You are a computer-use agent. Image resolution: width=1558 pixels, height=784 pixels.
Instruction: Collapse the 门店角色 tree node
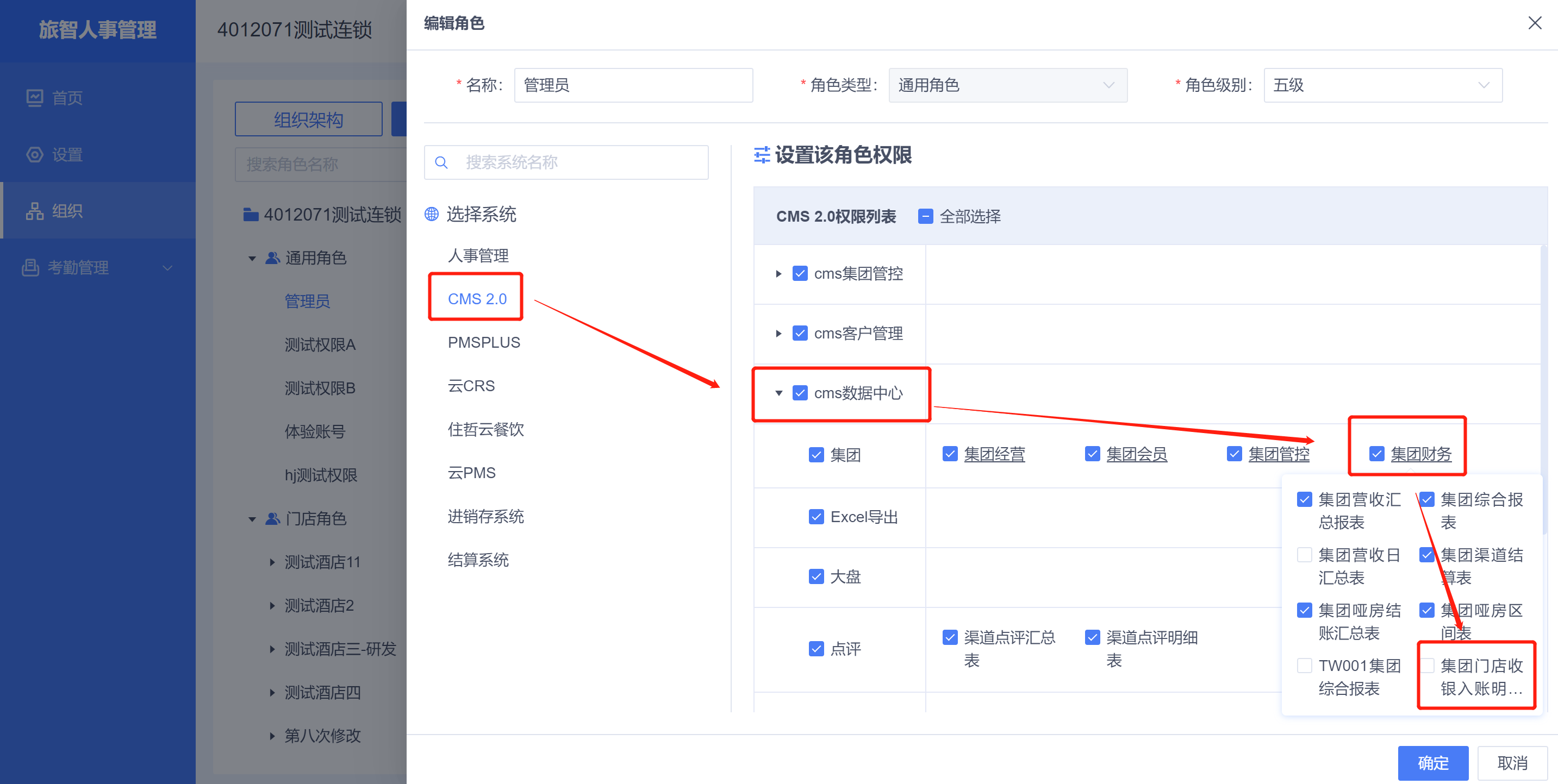(252, 519)
